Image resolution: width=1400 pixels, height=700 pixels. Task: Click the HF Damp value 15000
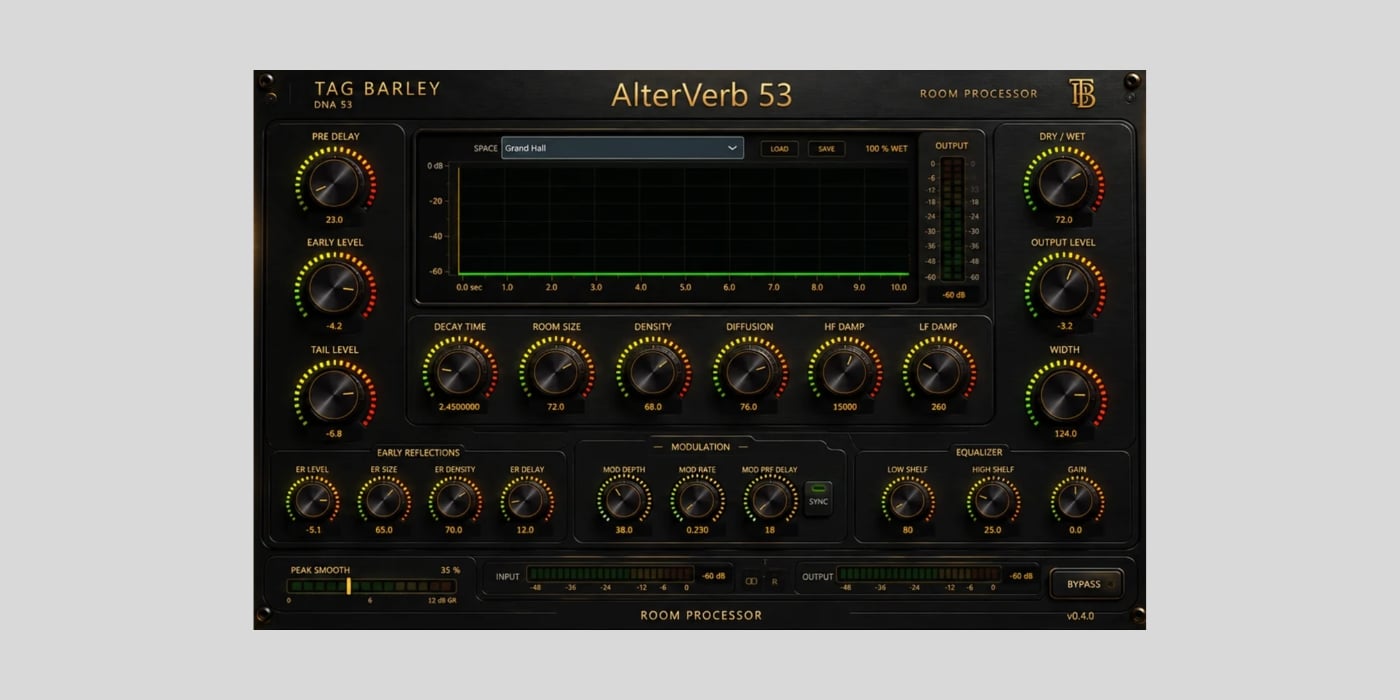[845, 407]
